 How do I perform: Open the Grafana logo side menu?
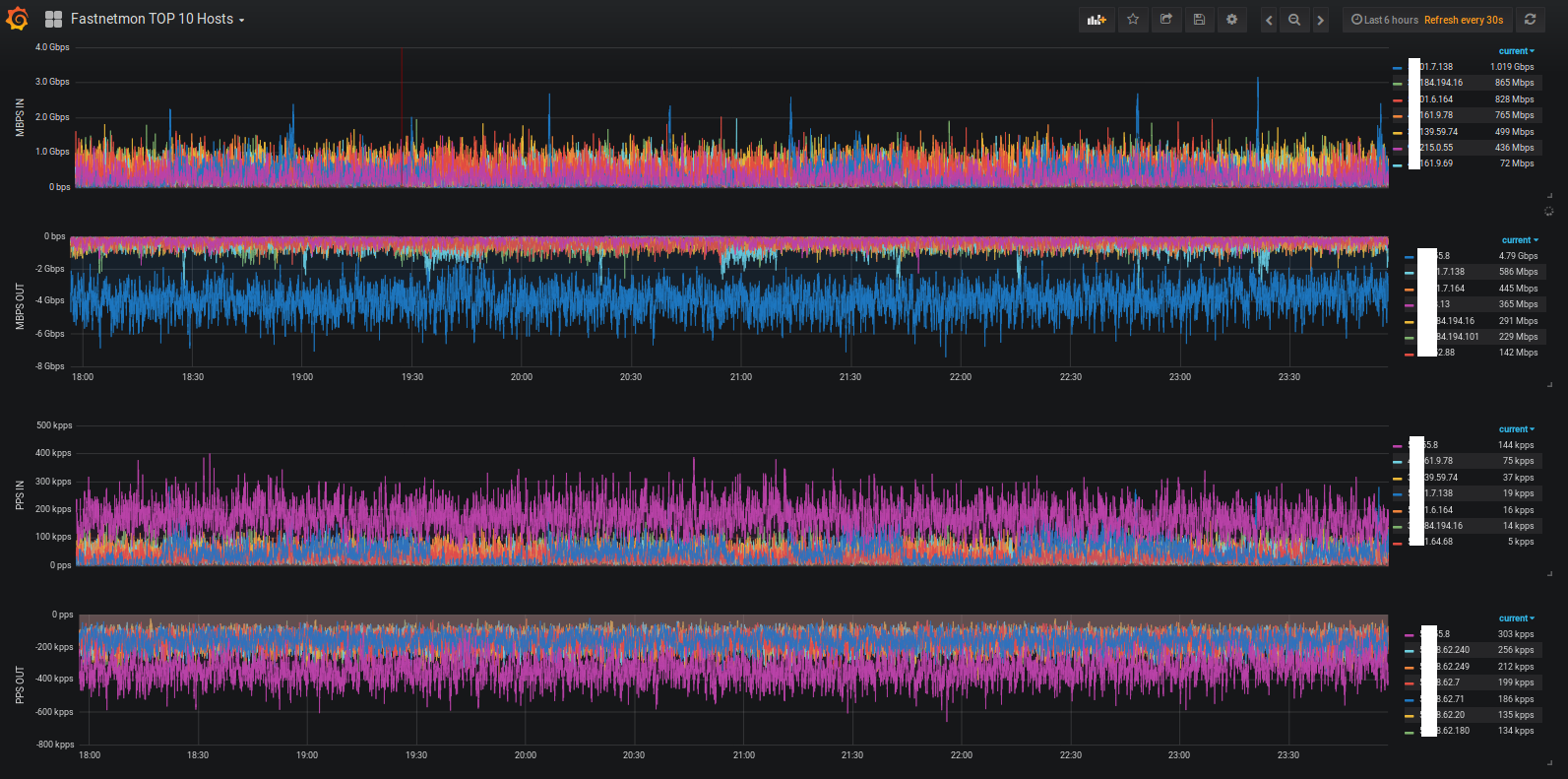point(17,19)
